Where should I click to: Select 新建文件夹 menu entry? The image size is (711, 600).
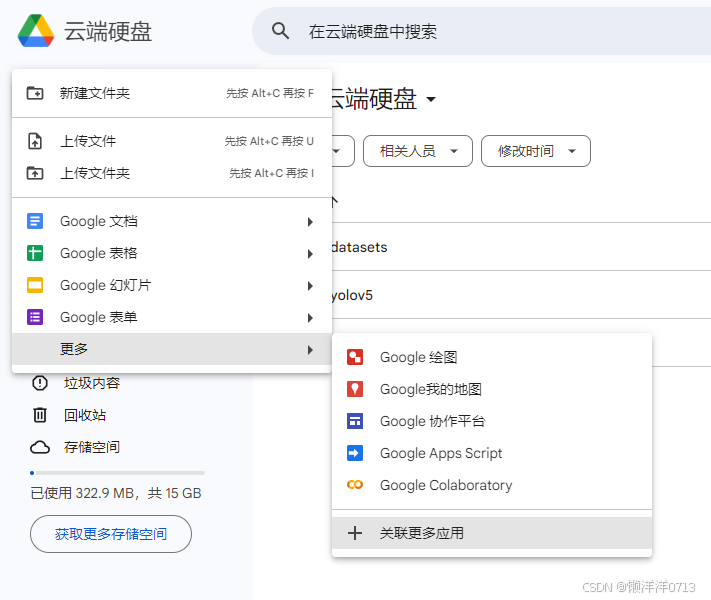(172, 93)
